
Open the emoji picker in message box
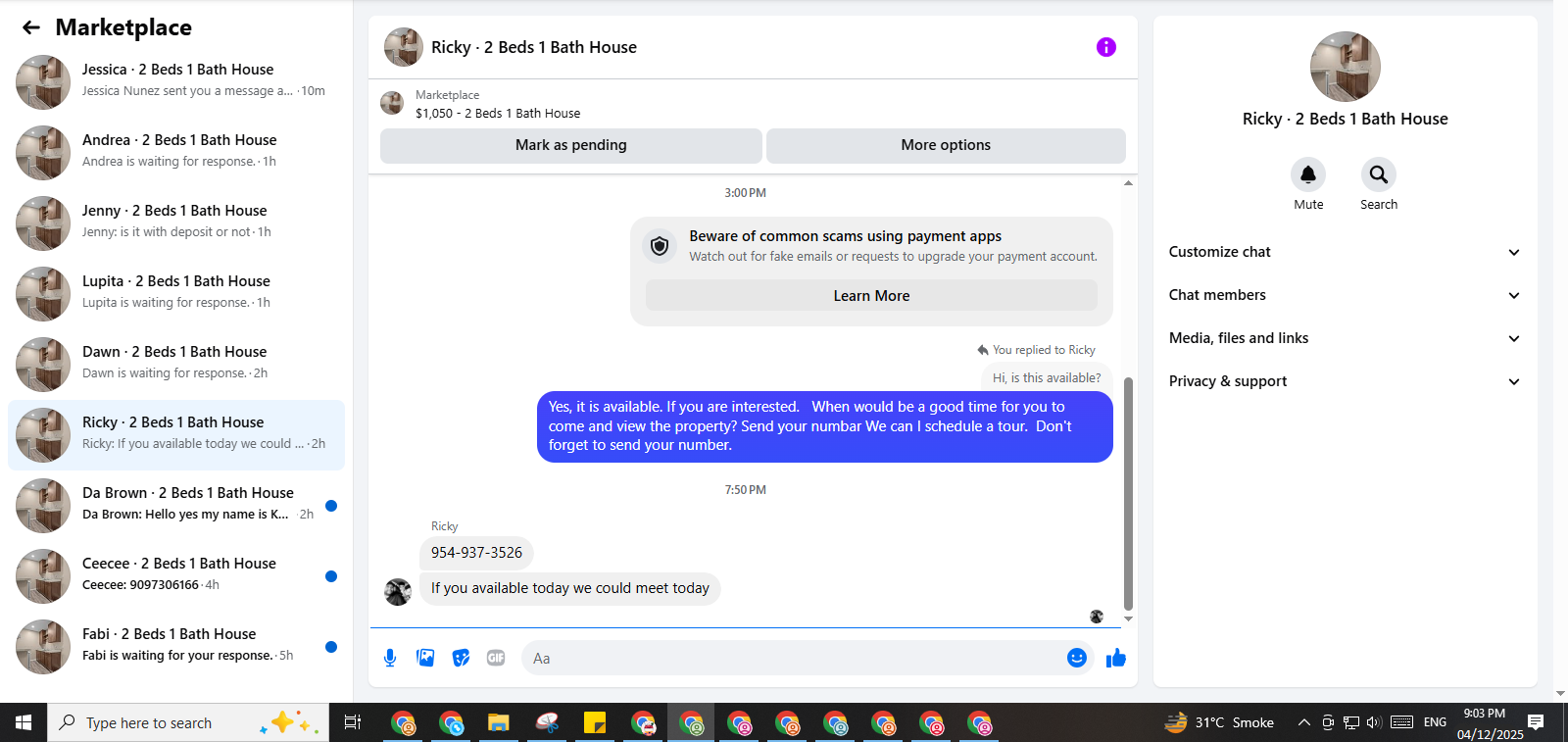pos(1076,658)
